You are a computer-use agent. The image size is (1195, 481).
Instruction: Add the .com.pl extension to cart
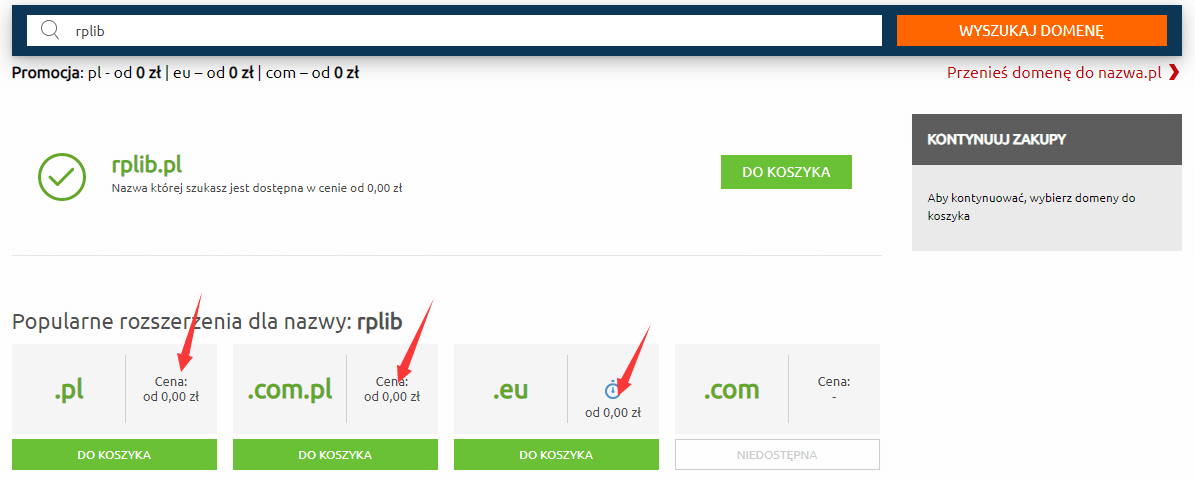tap(335, 455)
